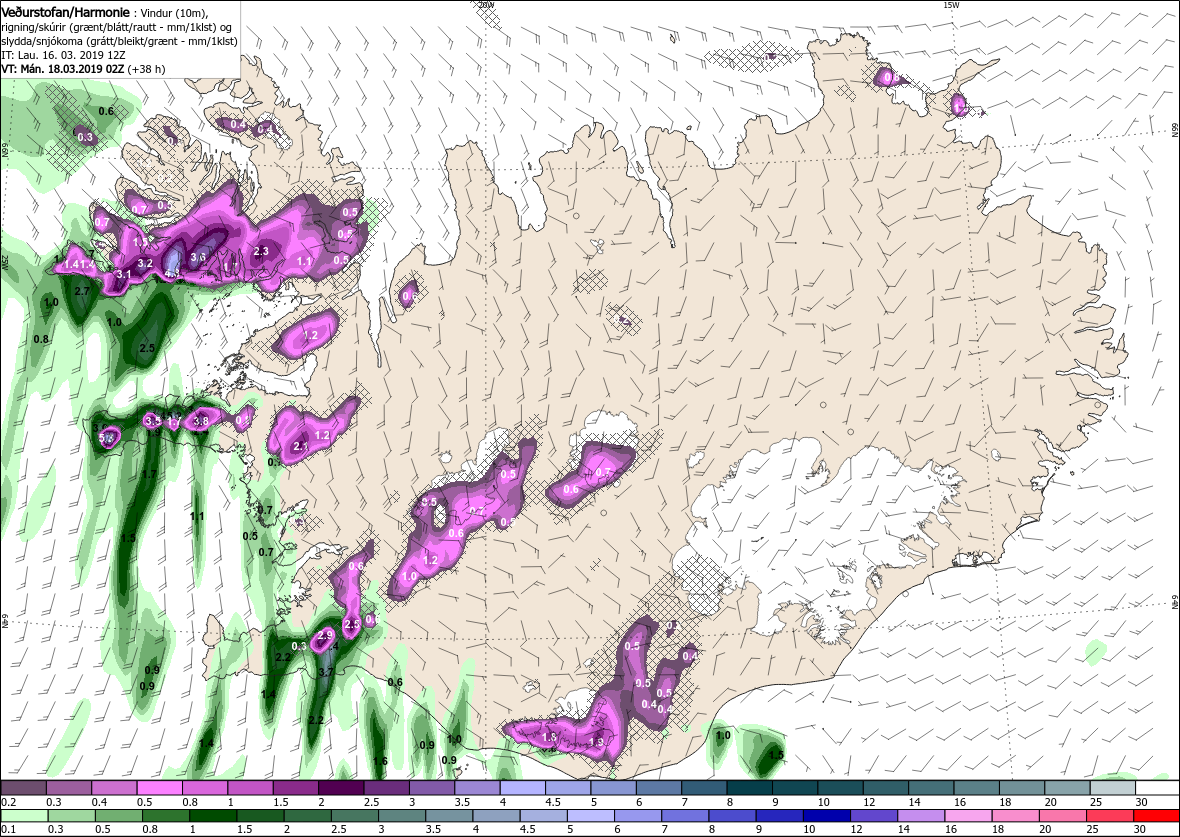Click the dark teal snow swatch labeled 8
The image size is (1180, 837).
(750, 788)
